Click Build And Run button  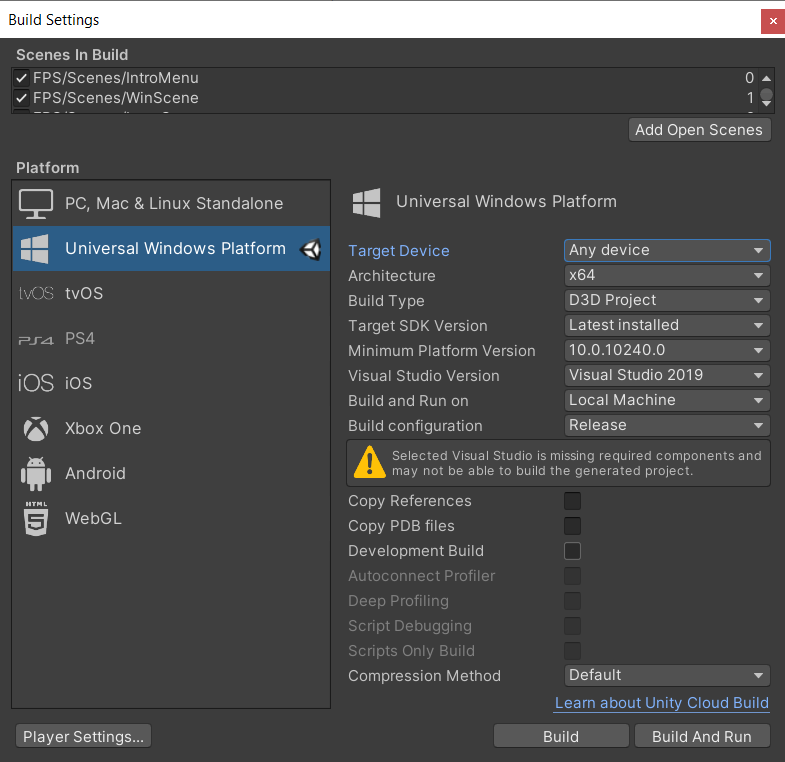[x=702, y=736]
